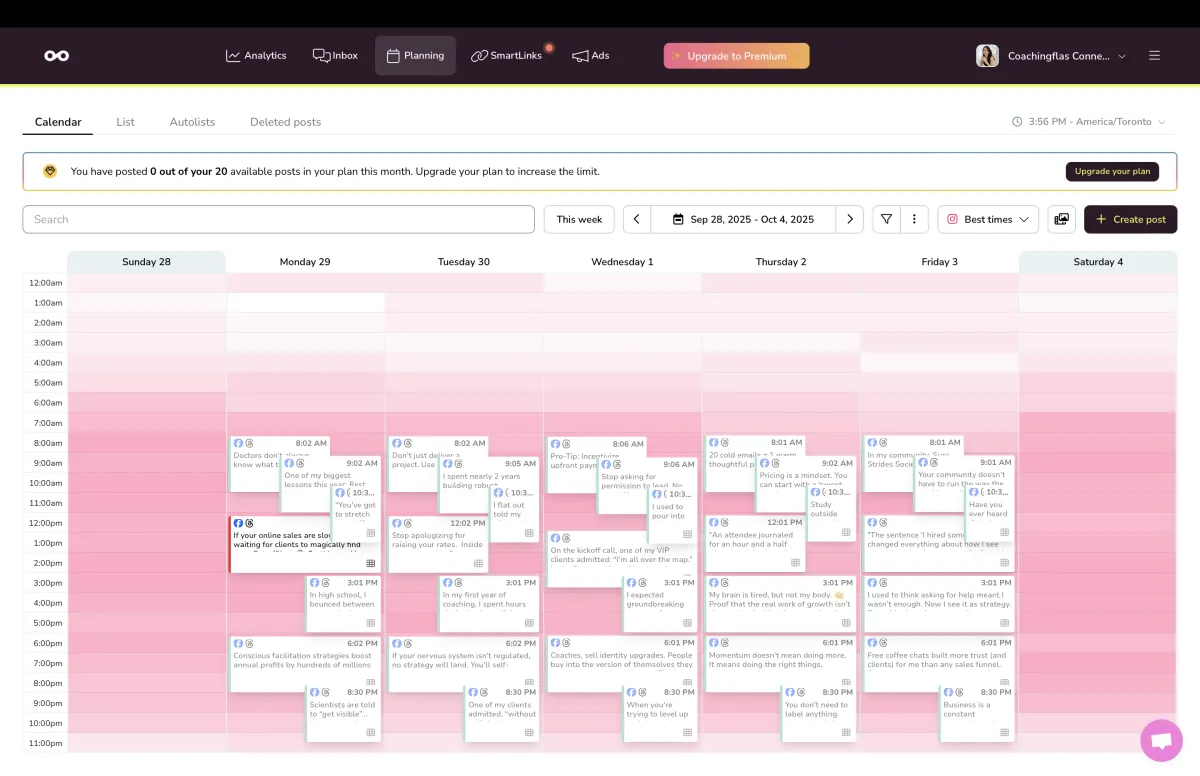This screenshot has width=1200, height=776.
Task: Switch to the Autolists tab
Action: tap(192, 122)
